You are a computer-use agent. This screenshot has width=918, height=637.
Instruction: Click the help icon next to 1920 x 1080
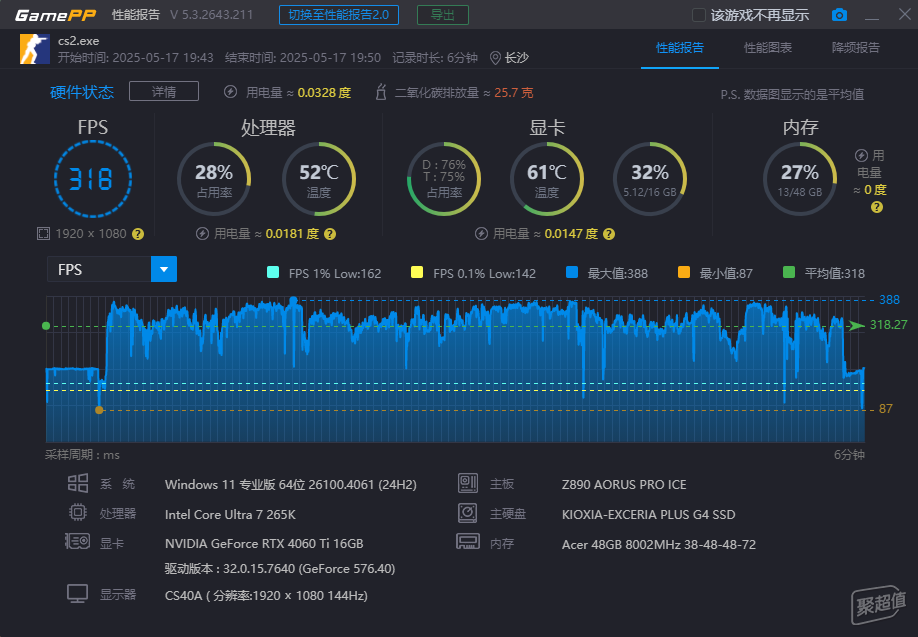(138, 234)
